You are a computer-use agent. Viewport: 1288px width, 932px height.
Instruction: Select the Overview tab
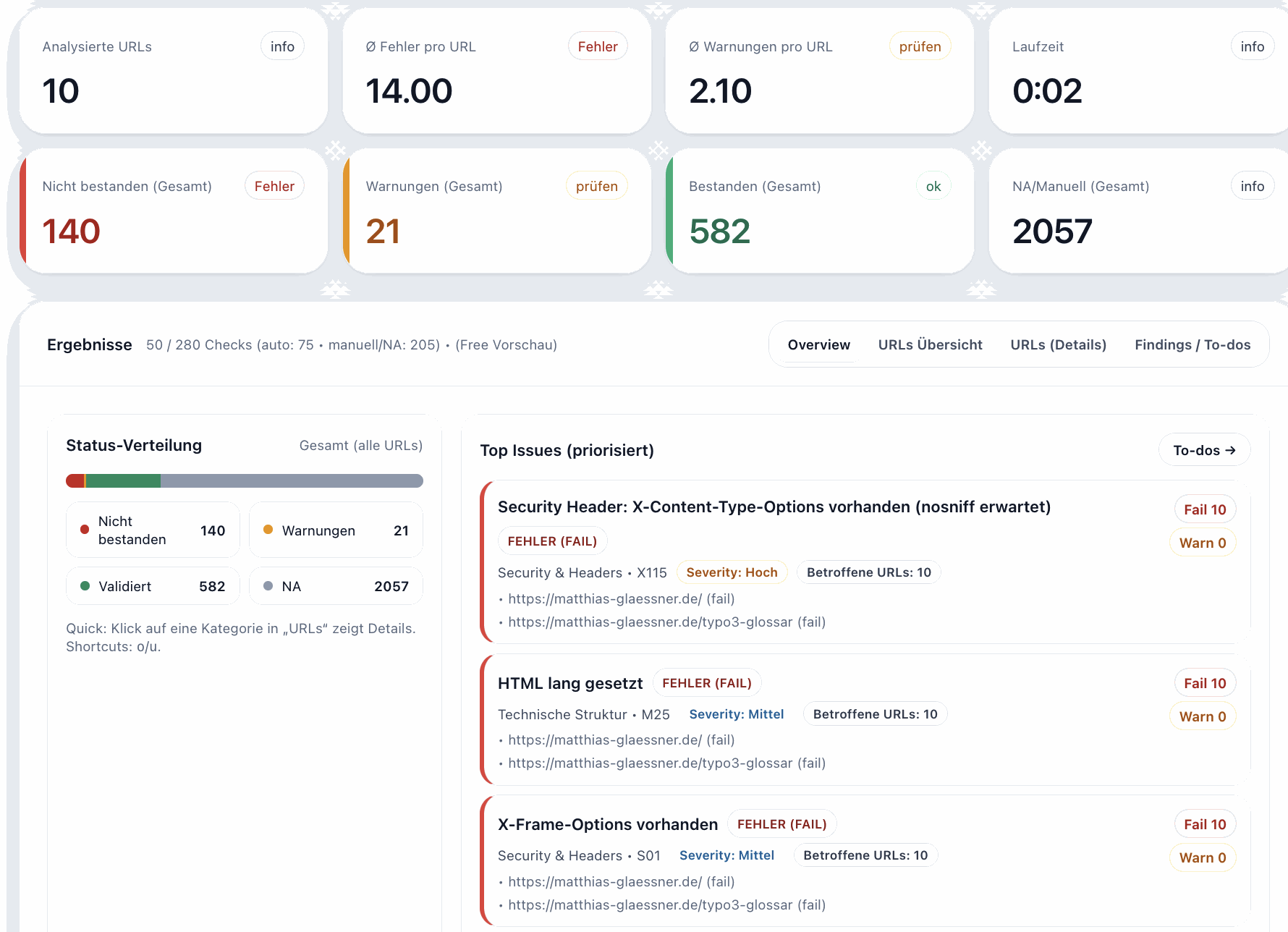[x=819, y=344]
